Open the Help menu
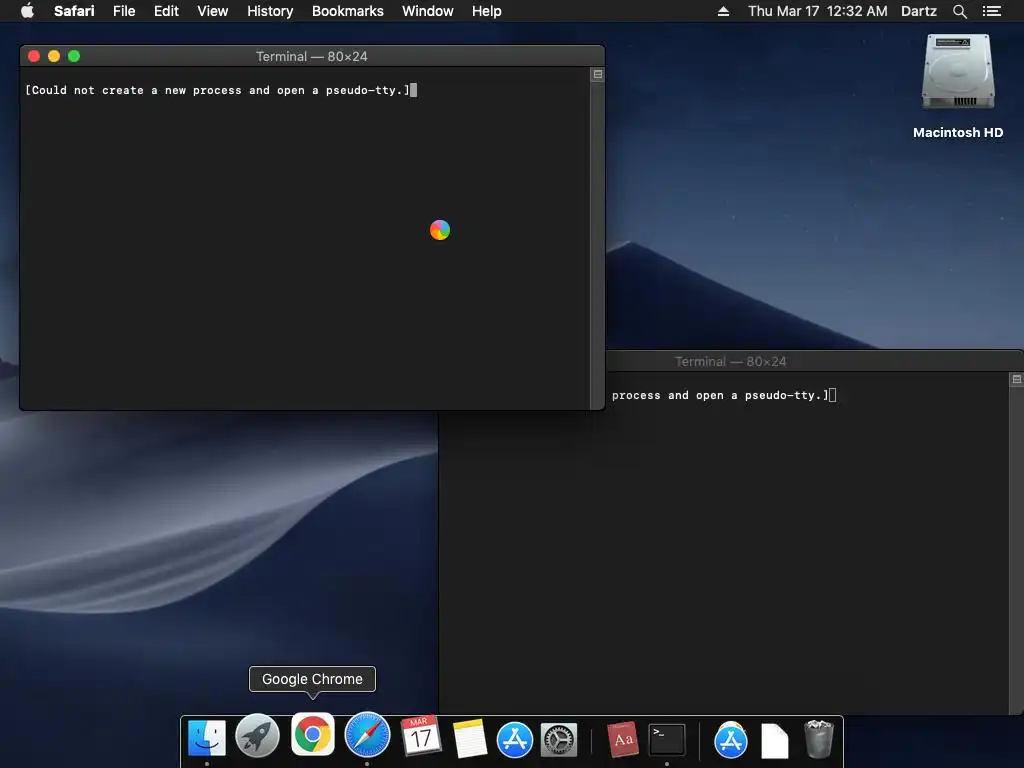This screenshot has width=1024, height=768. (487, 11)
